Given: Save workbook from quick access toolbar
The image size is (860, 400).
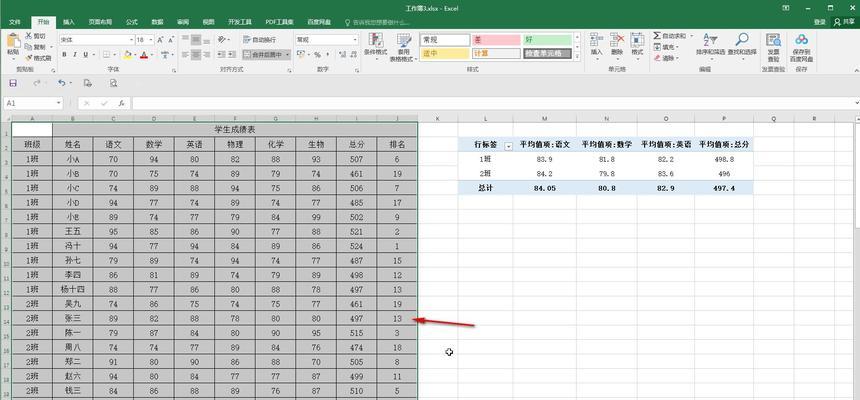Looking at the screenshot, I should (13, 83).
